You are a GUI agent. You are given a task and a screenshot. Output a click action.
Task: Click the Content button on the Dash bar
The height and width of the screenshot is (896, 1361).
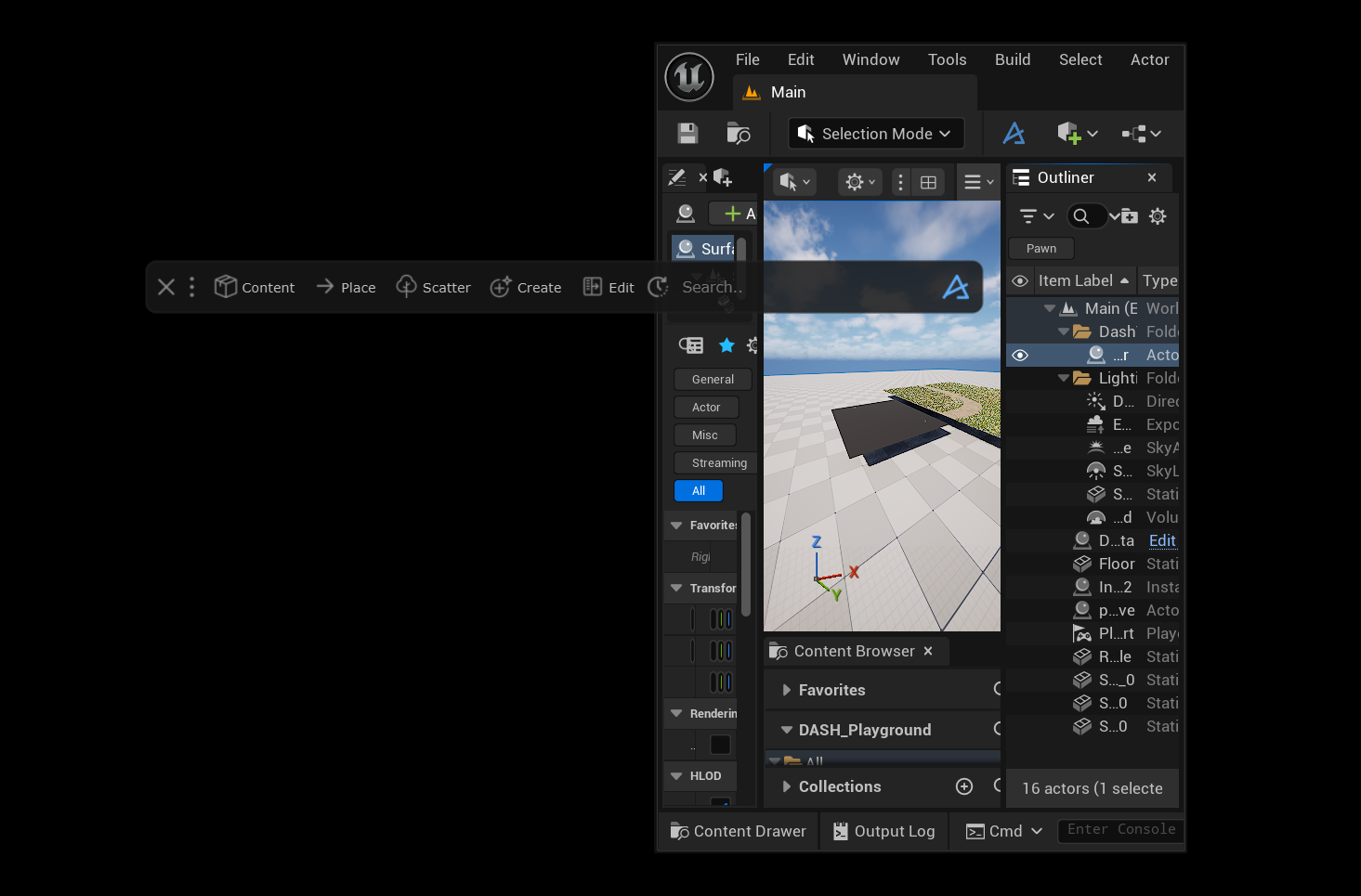pos(255,287)
